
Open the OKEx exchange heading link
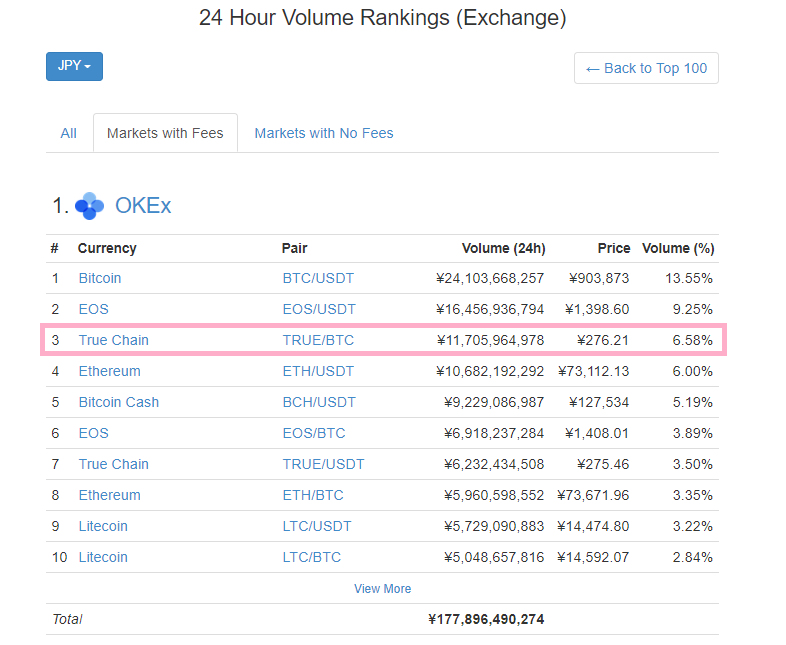point(143,206)
